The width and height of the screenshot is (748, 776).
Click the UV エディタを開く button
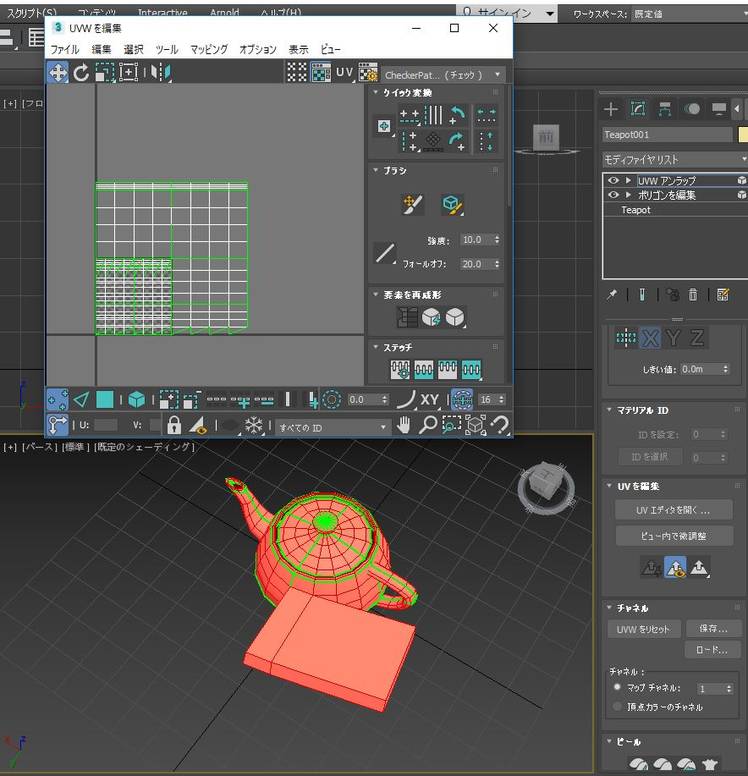(x=673, y=510)
